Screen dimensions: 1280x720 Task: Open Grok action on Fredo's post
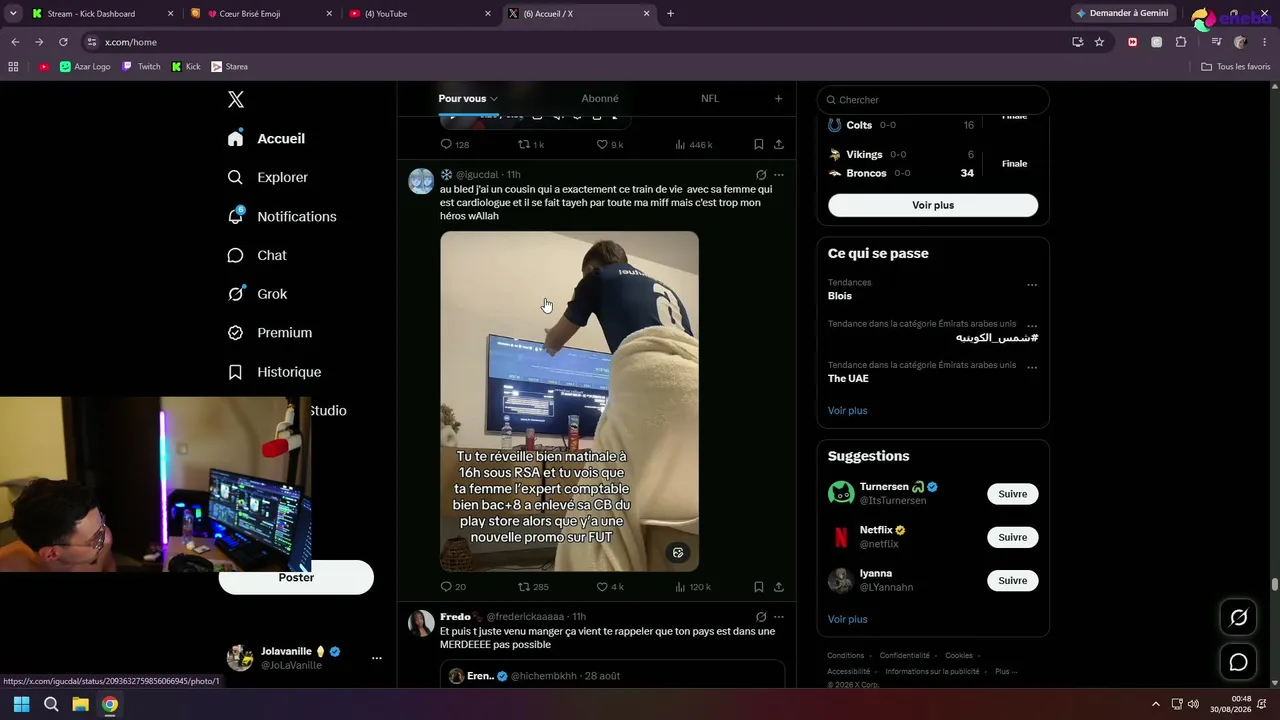(x=761, y=617)
